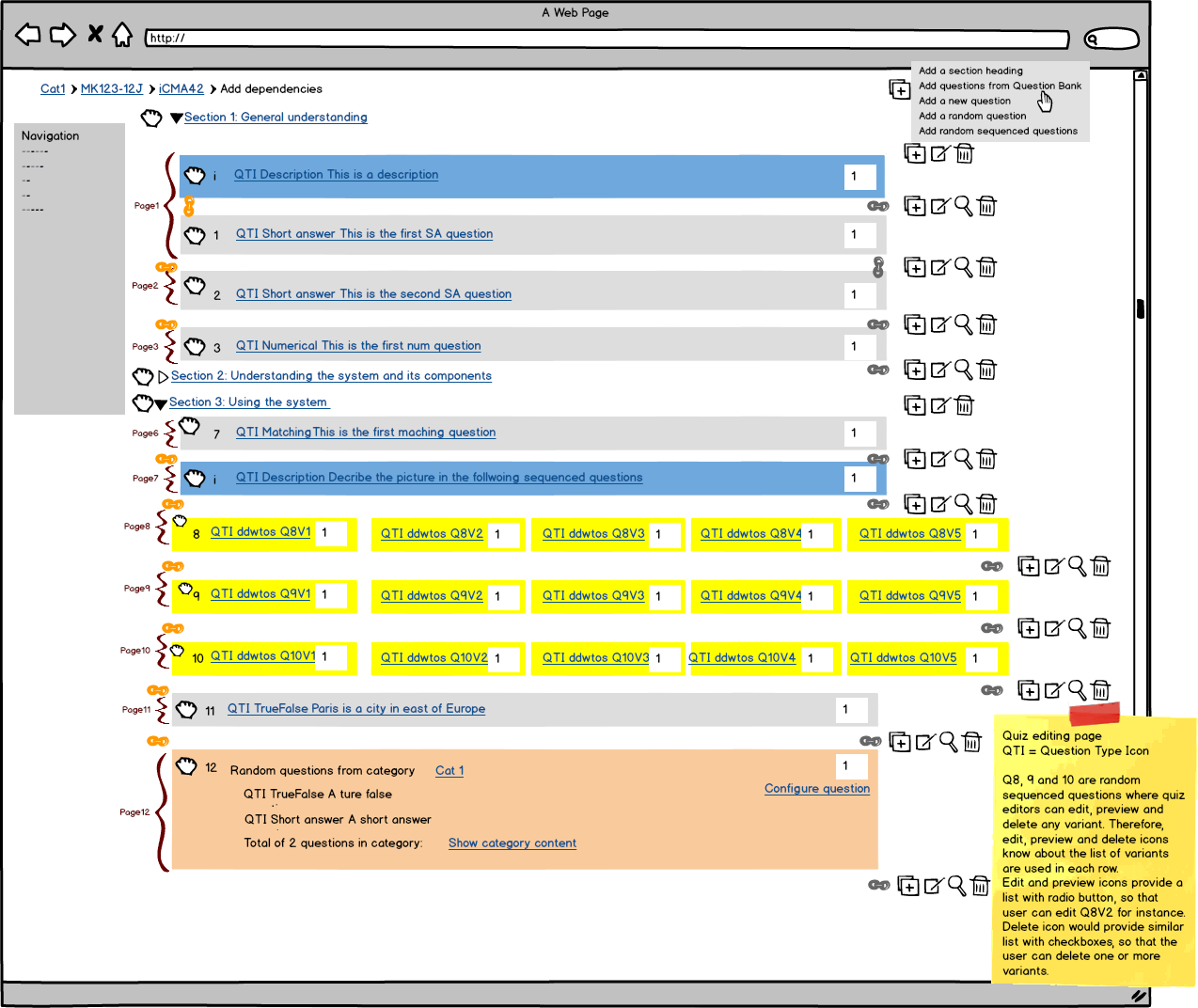Click the trash icon beneath the Q10 variants row
The height and width of the screenshot is (1008, 1198).
pyautogui.click(x=1101, y=690)
